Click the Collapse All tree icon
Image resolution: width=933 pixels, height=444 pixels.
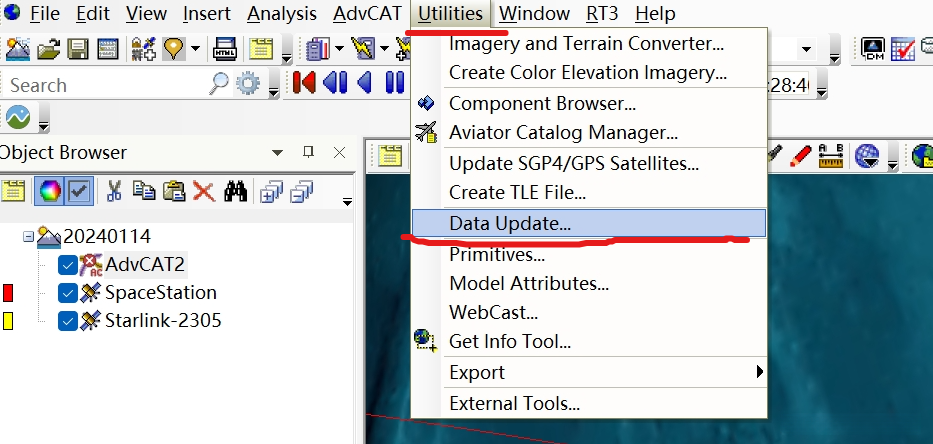pos(302,192)
